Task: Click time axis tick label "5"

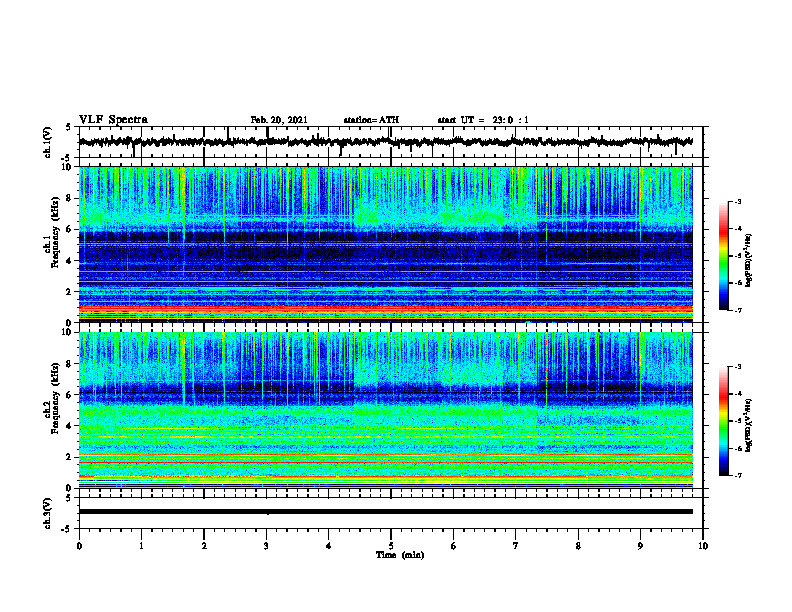Action: [x=391, y=546]
